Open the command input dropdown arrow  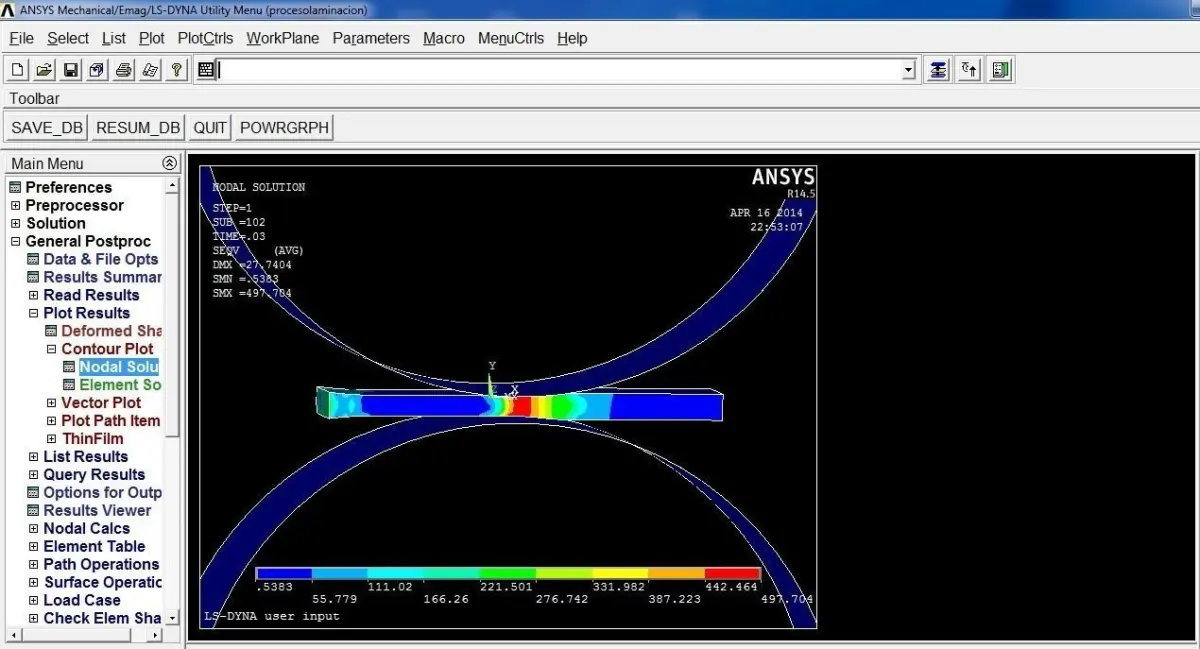908,70
